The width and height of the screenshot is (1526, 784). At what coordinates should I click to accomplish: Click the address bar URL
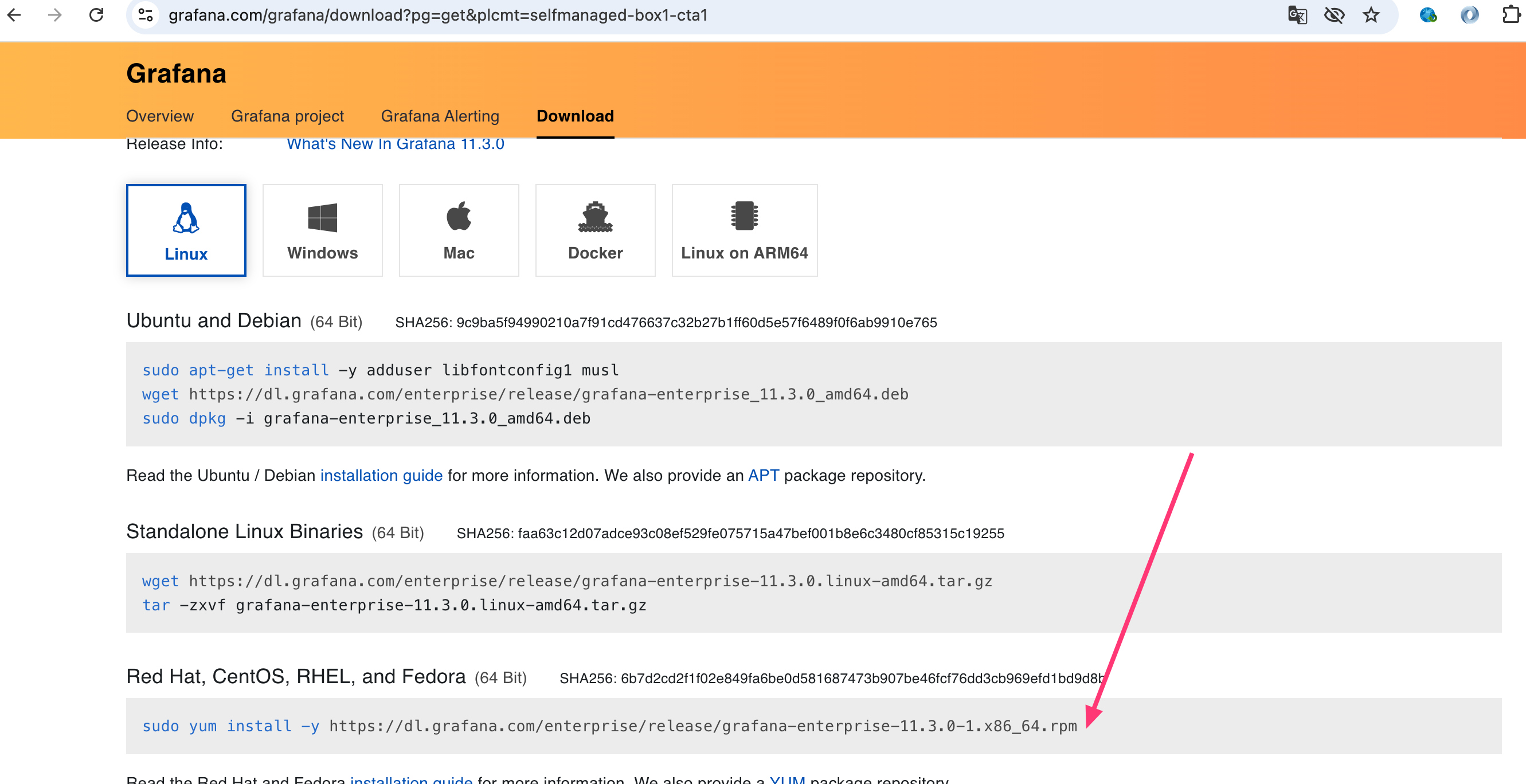point(438,15)
